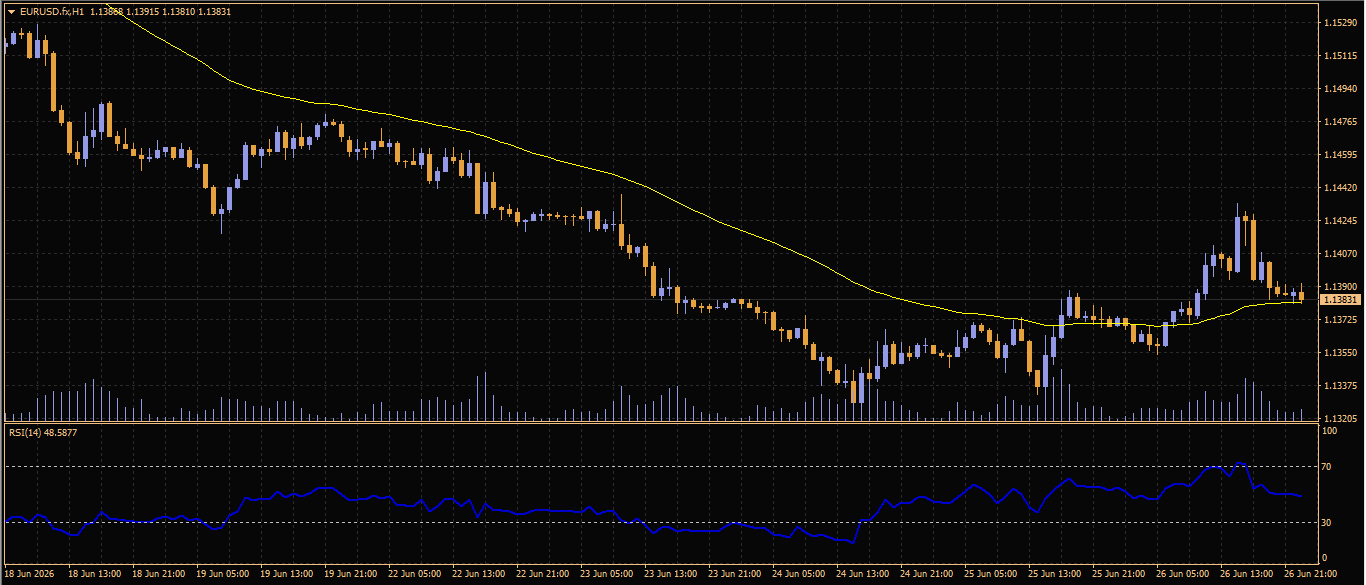Click the 25 Jun 21:00 time label
Viewport: 1366px width, 585px height.
pos(1119,574)
